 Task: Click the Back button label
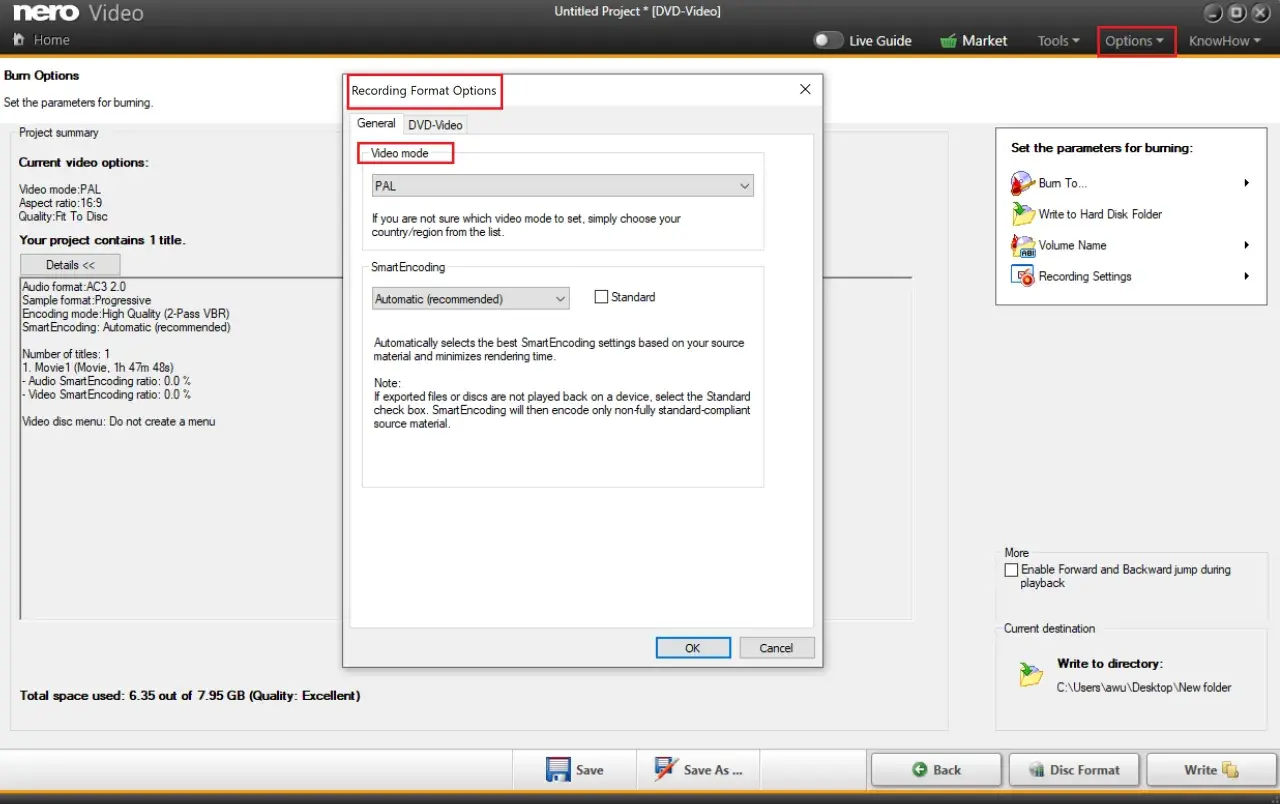[947, 770]
